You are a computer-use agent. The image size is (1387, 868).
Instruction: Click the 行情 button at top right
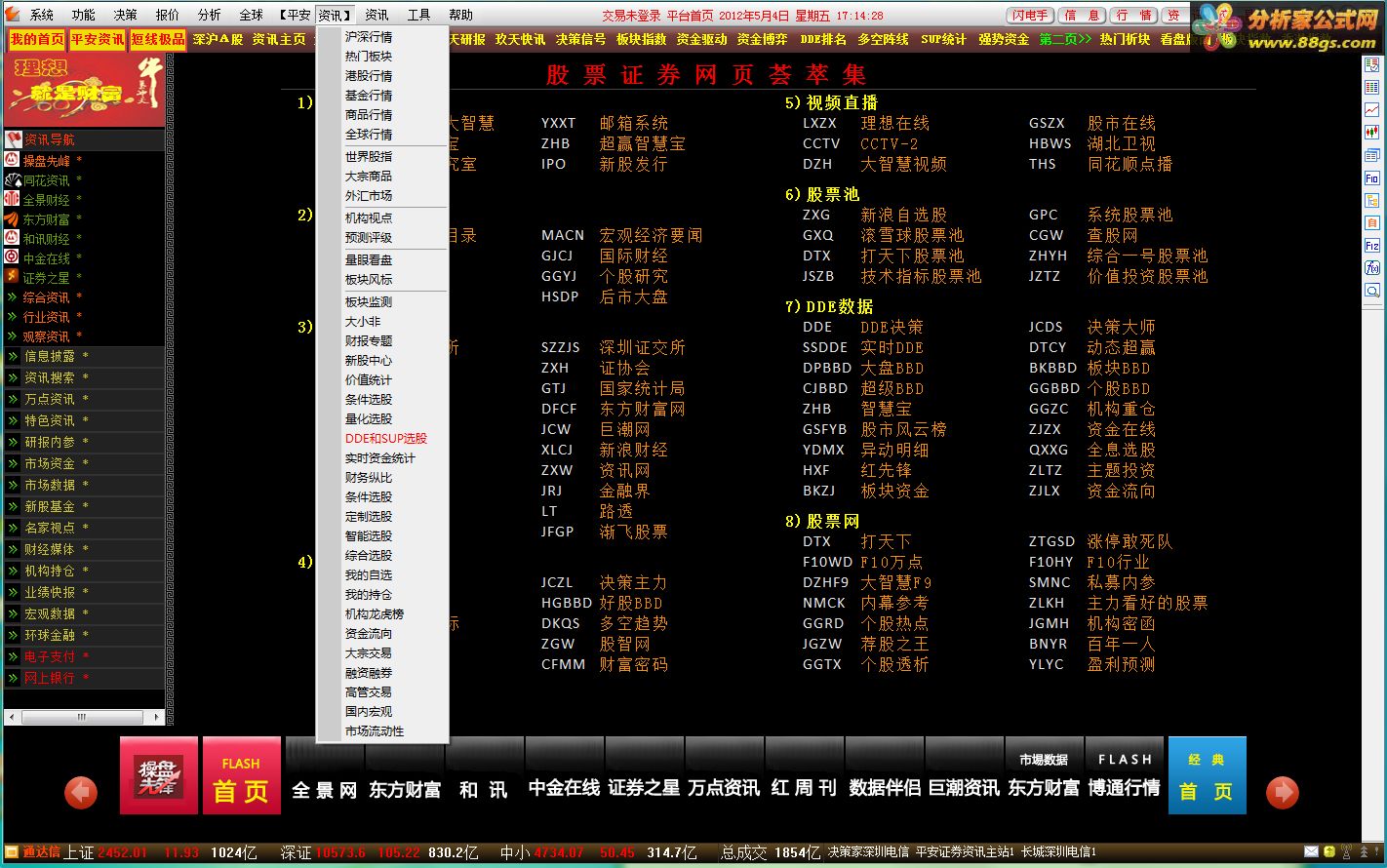[x=1135, y=16]
